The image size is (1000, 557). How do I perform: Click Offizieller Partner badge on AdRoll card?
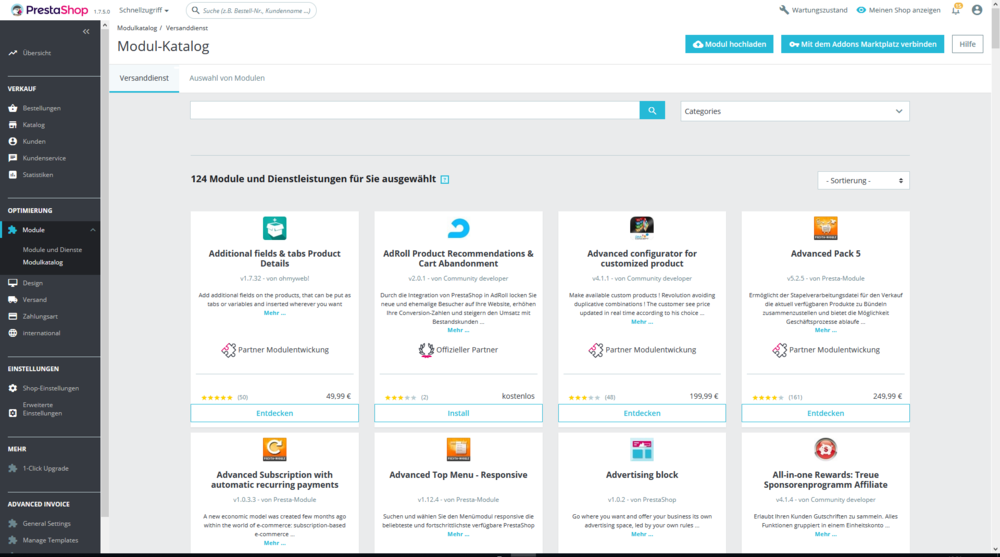pyautogui.click(x=459, y=350)
